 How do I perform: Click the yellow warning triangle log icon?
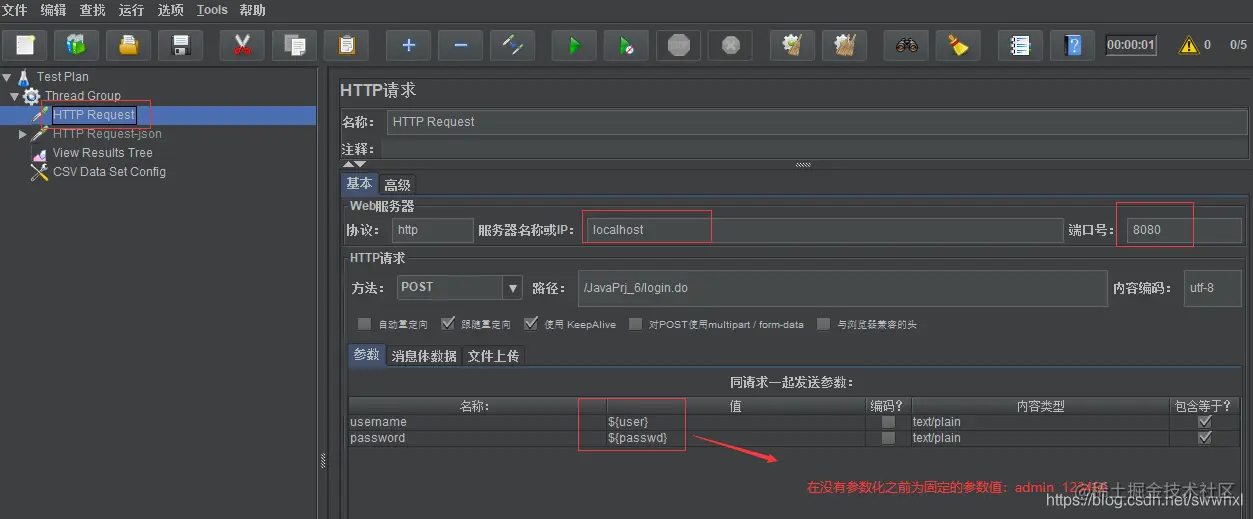click(1188, 45)
